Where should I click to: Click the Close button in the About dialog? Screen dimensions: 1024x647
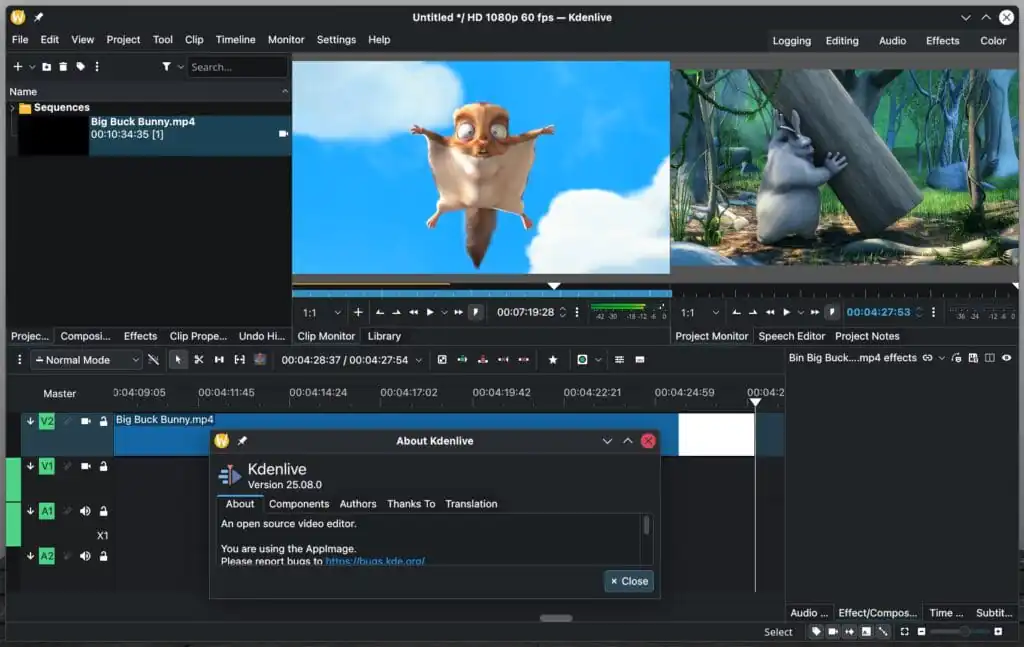tap(629, 581)
